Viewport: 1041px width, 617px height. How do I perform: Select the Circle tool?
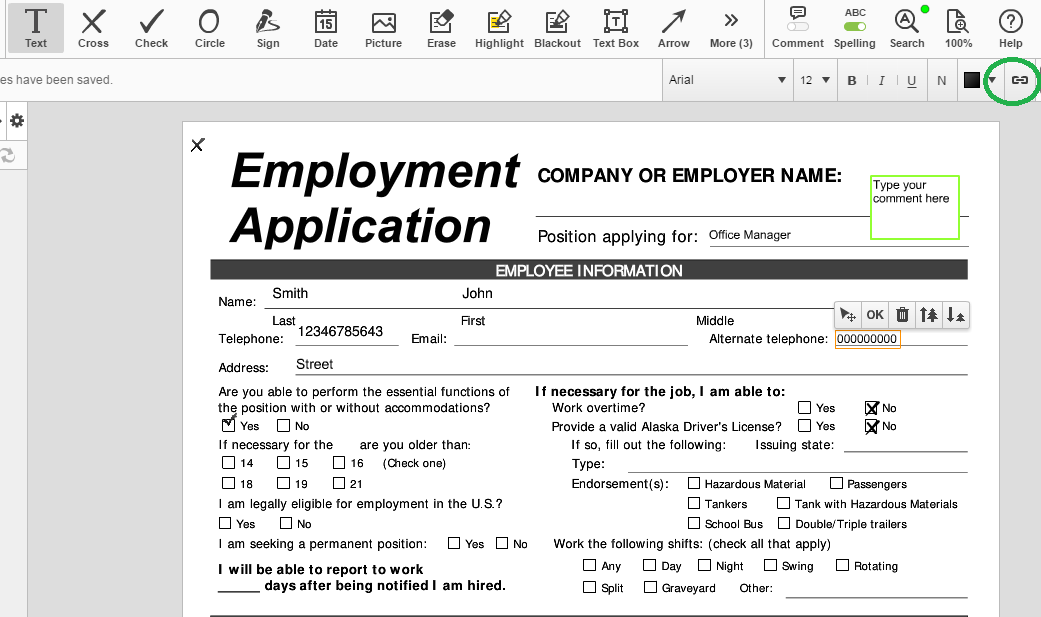pyautogui.click(x=209, y=28)
